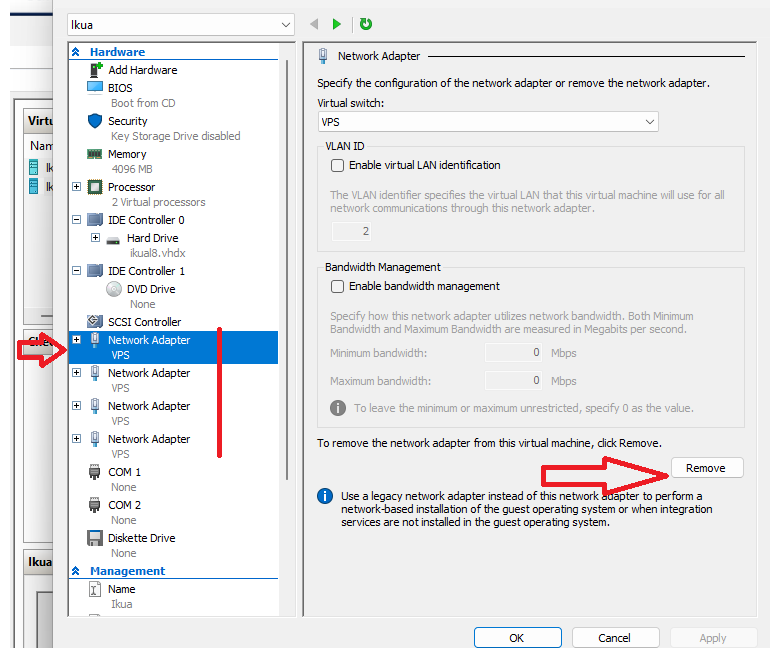Click the Network Adapter header icon in right pane

point(323,56)
